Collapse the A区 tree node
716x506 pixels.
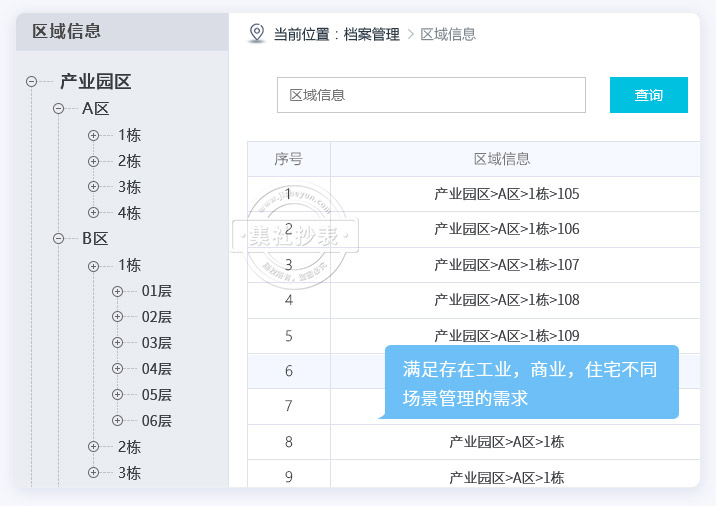(58, 108)
